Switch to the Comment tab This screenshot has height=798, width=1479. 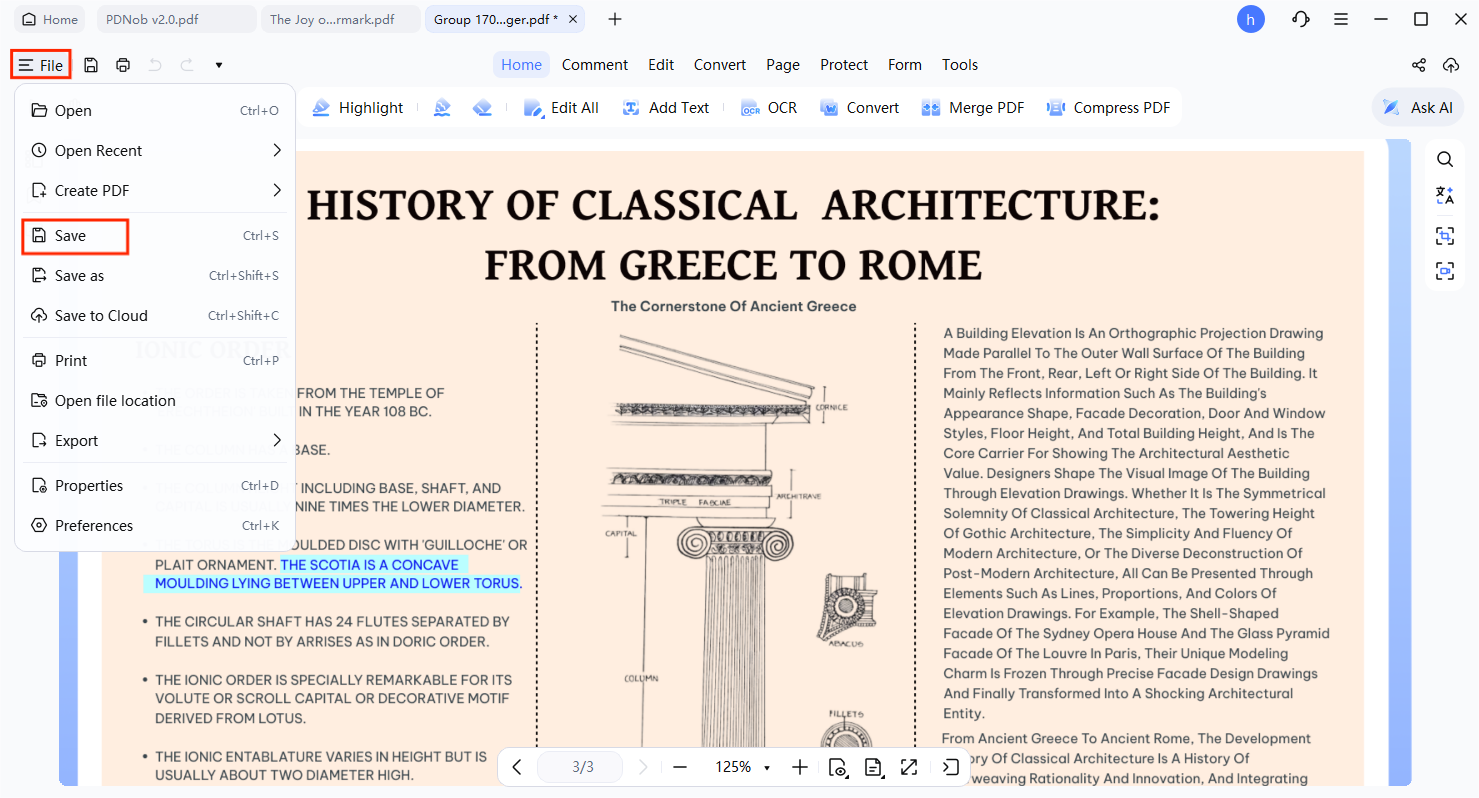click(x=594, y=64)
